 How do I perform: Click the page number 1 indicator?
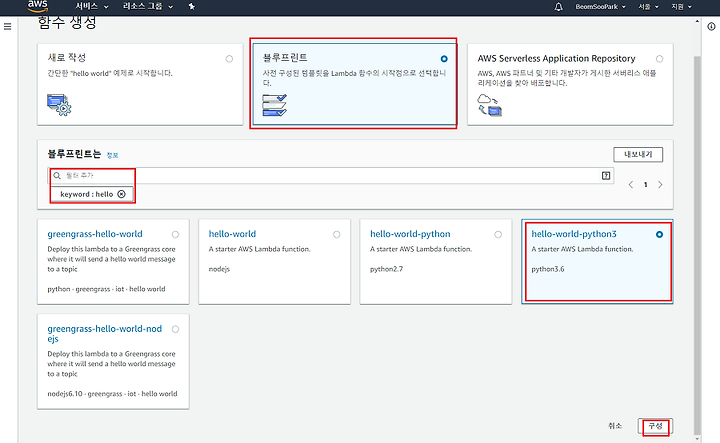tap(646, 185)
